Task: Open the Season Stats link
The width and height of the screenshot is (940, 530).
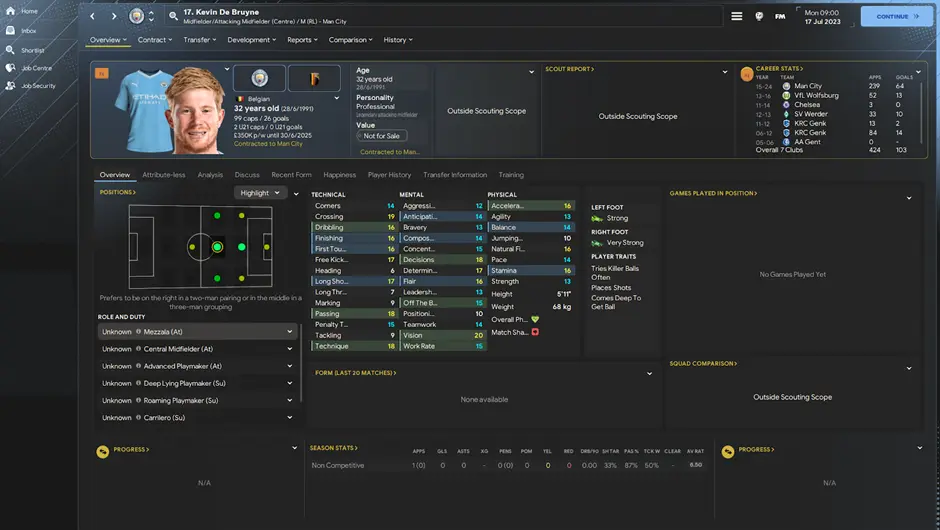Action: point(333,448)
